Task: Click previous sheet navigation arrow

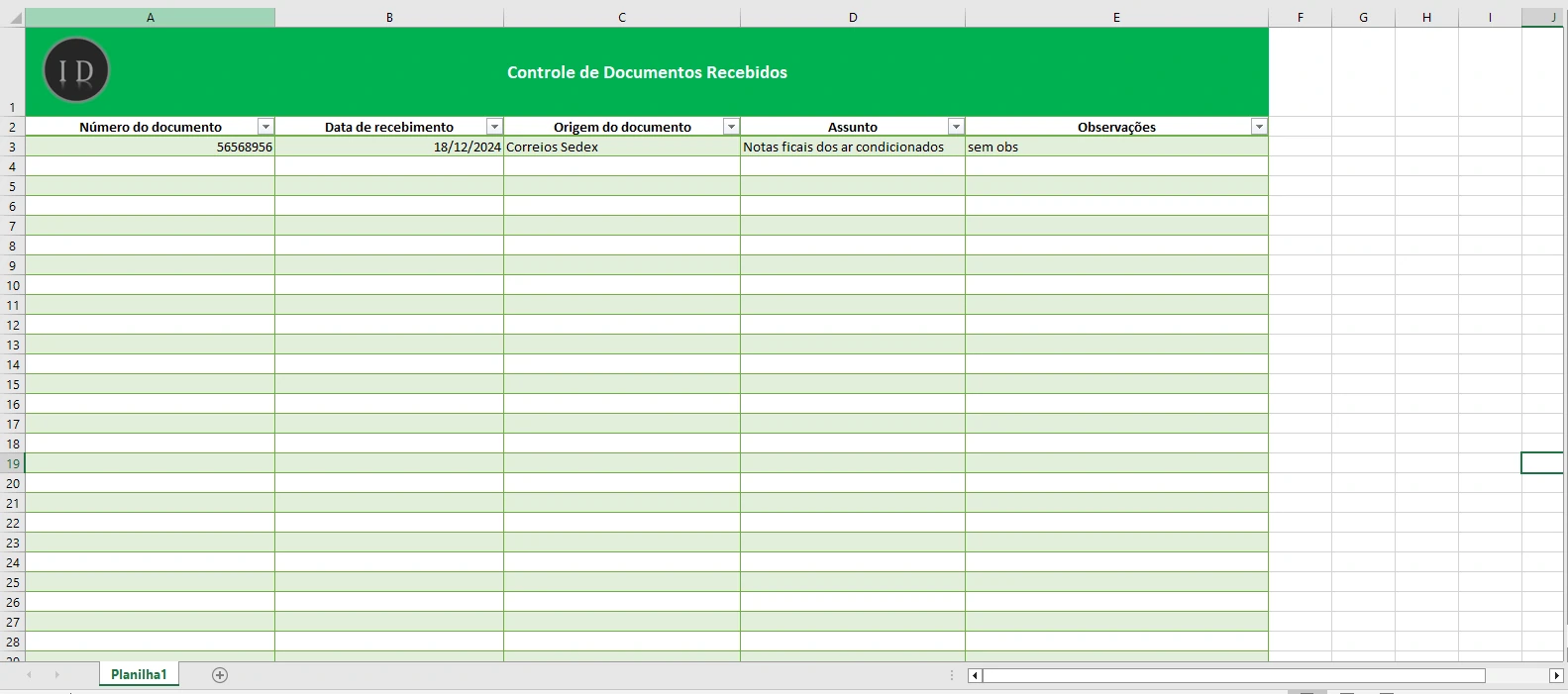Action: pos(30,675)
